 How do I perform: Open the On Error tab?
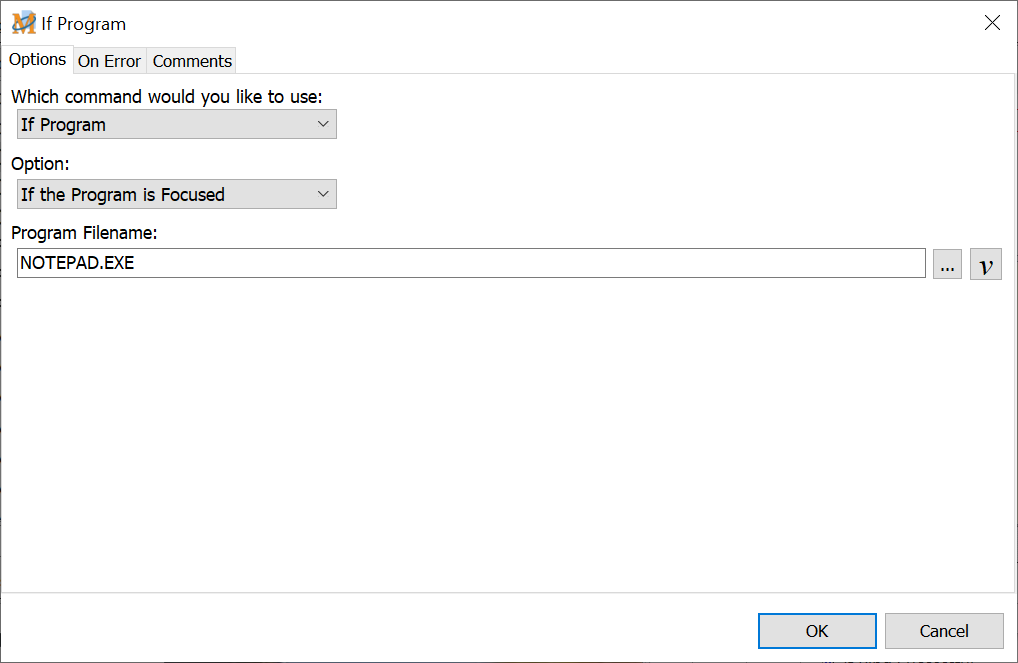(109, 61)
